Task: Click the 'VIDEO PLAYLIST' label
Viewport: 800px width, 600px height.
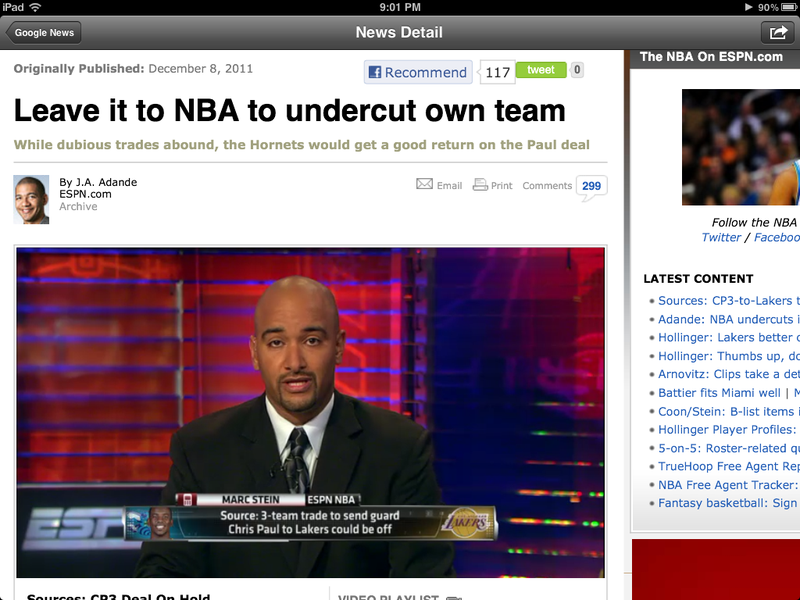Action: pos(388,597)
